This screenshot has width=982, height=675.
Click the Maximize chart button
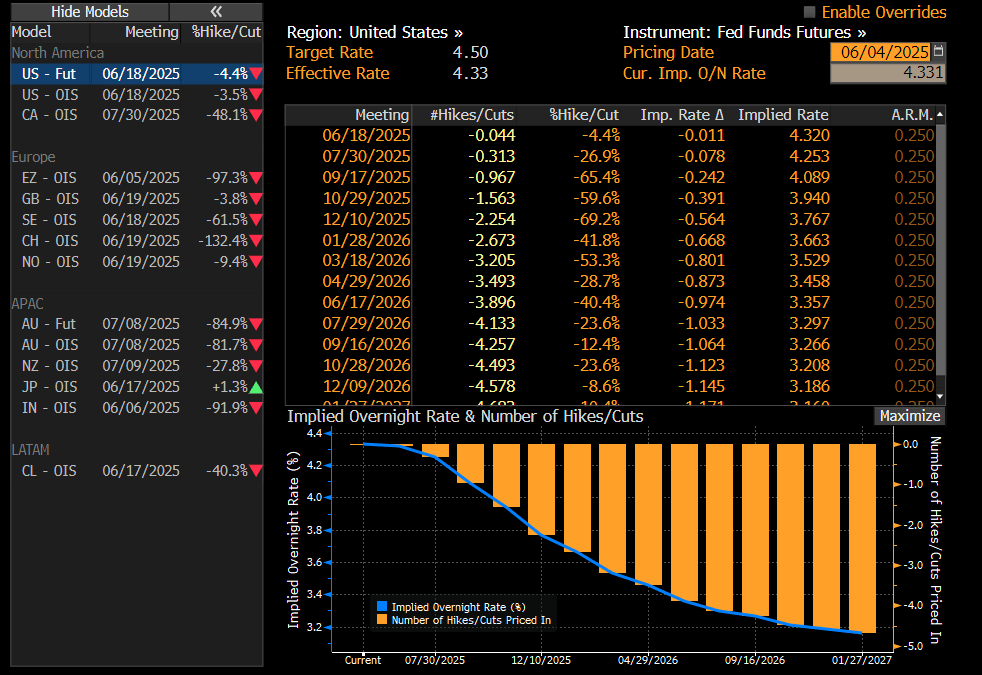909,416
